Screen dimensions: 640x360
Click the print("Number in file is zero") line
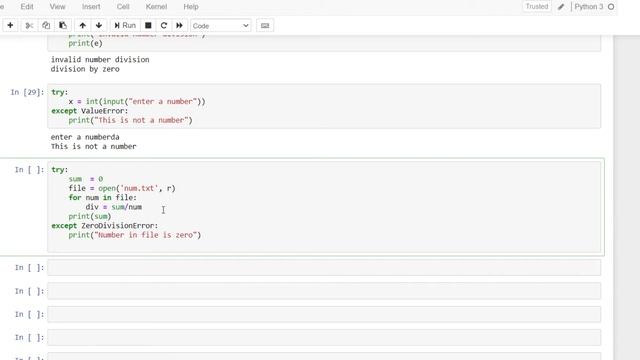(x=135, y=235)
